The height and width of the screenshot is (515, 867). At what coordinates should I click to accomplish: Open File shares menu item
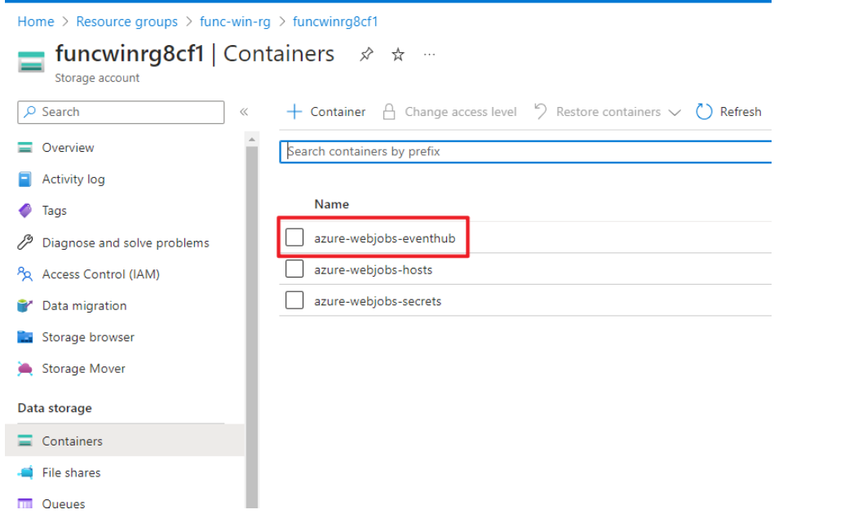pos(71,473)
